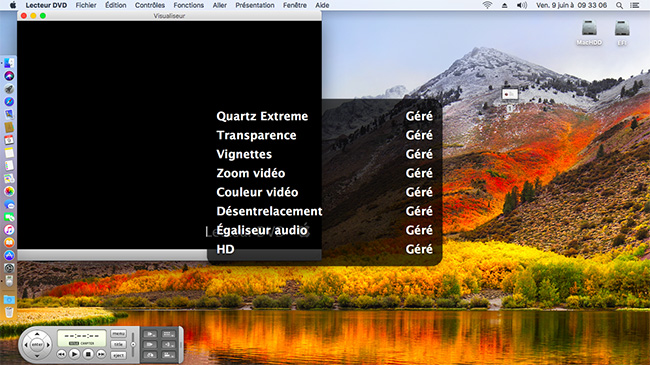Open the Contrôles menu
This screenshot has width=650, height=365.
click(150, 5)
